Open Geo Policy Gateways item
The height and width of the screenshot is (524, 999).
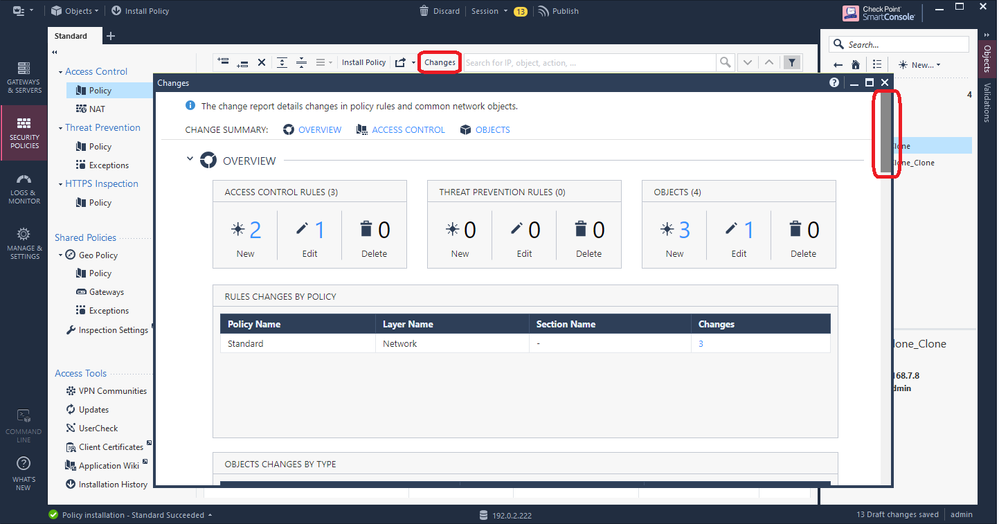pos(100,292)
